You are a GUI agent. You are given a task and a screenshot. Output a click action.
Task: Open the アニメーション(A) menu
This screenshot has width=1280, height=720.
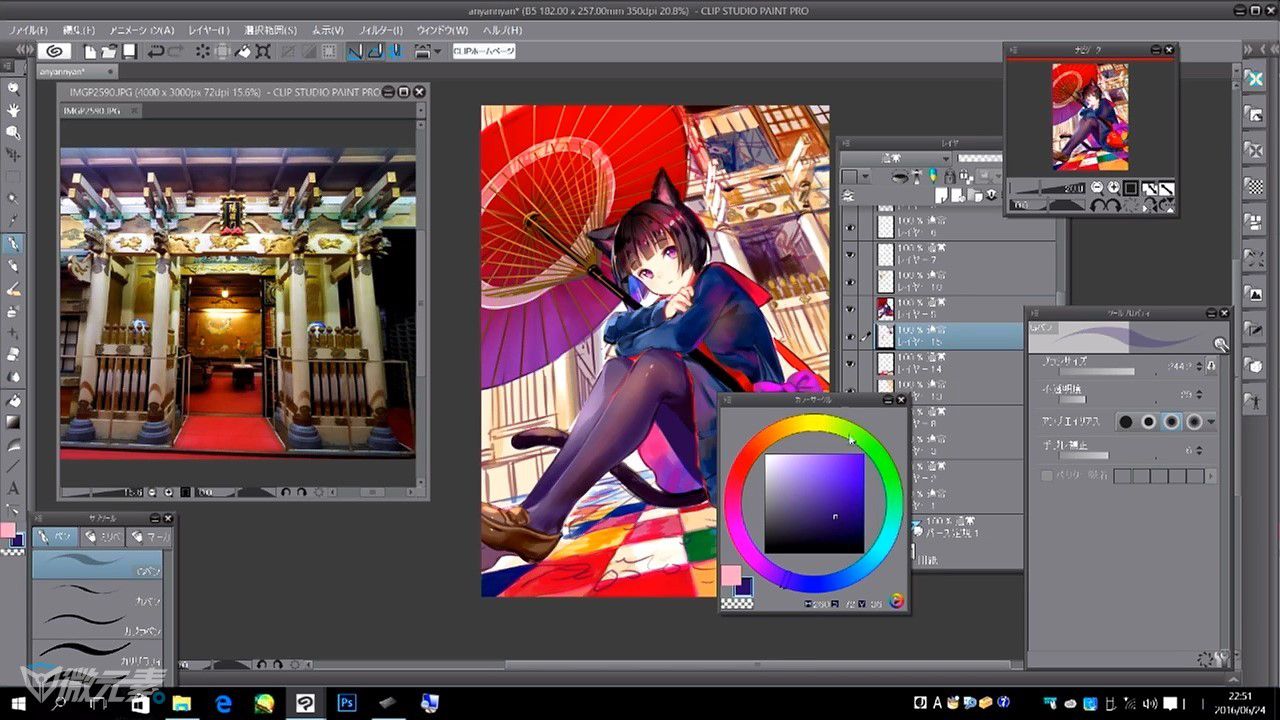point(141,30)
